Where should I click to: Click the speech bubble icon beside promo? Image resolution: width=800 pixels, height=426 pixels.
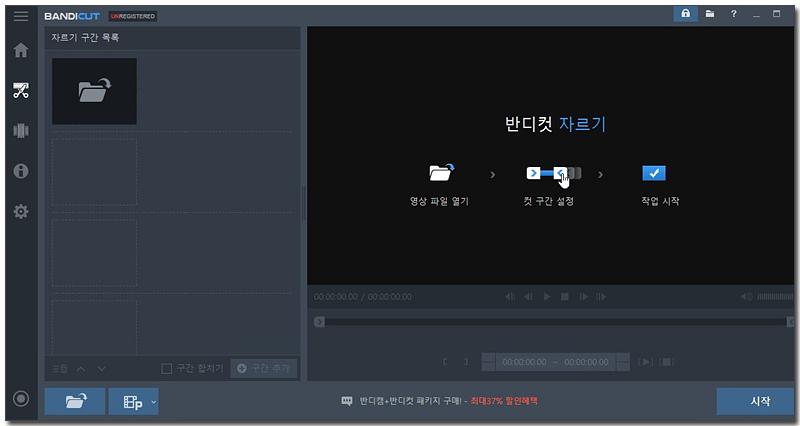pos(347,401)
